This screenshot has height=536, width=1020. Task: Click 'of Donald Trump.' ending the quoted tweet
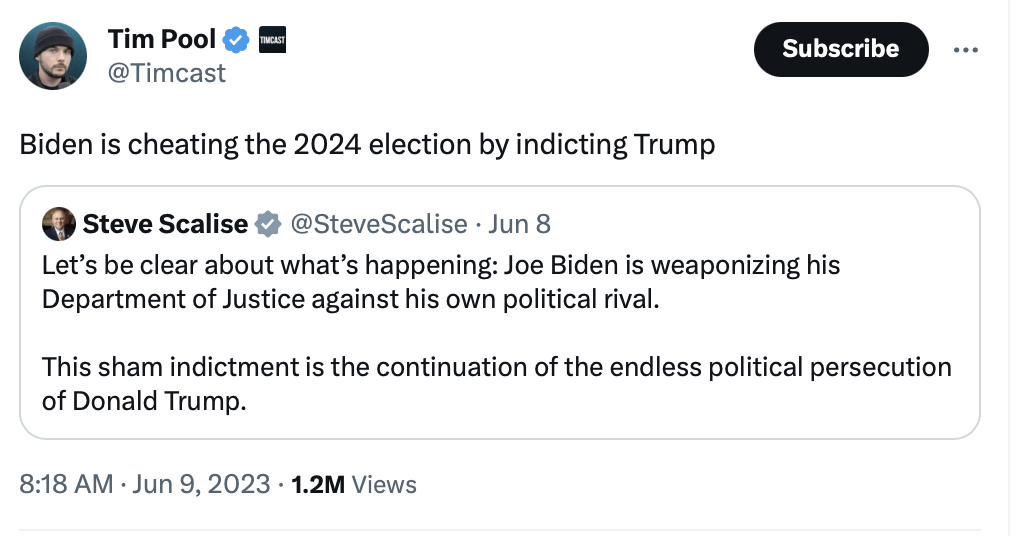(x=144, y=401)
